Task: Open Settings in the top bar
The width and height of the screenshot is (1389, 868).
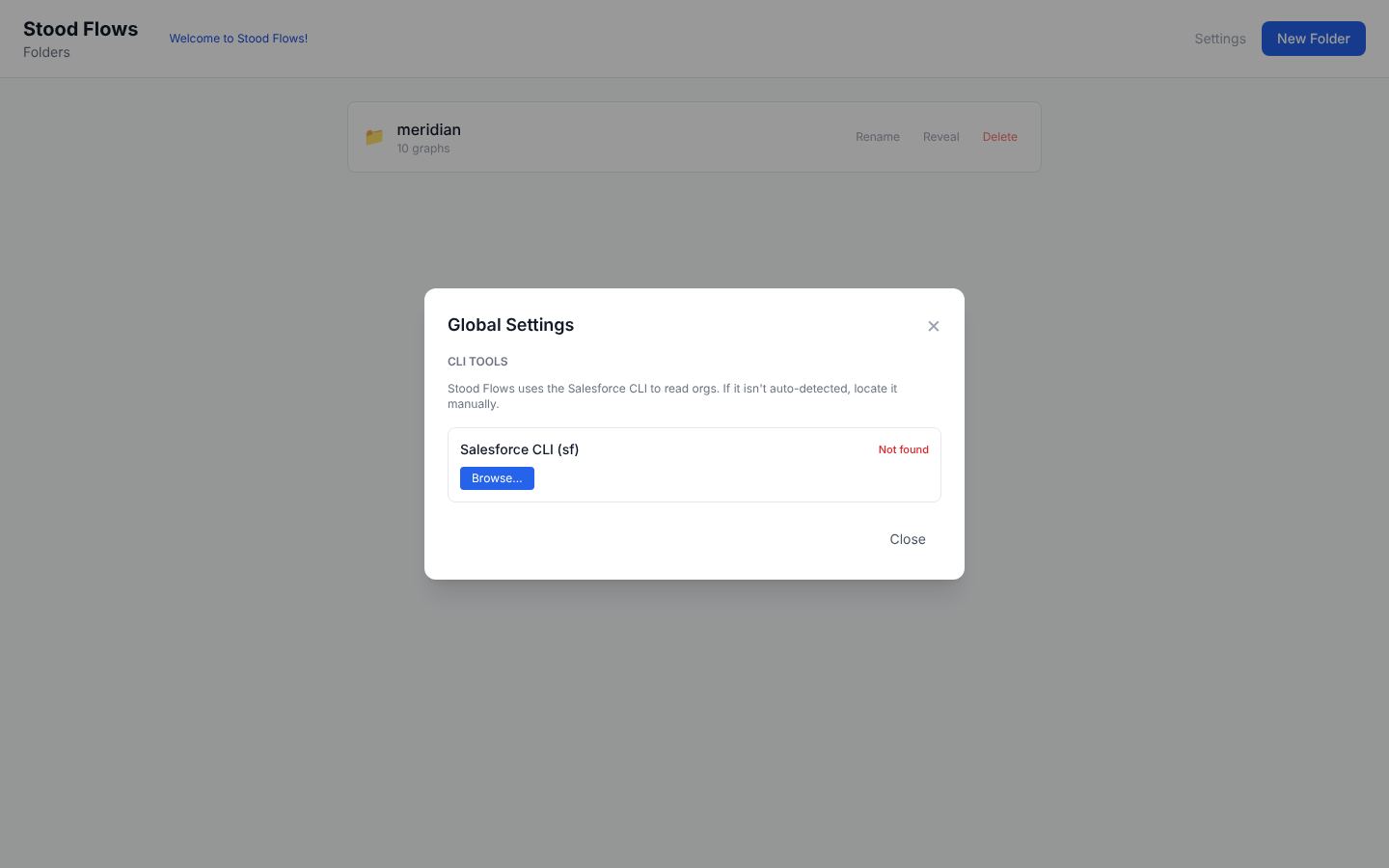Action: click(1220, 39)
